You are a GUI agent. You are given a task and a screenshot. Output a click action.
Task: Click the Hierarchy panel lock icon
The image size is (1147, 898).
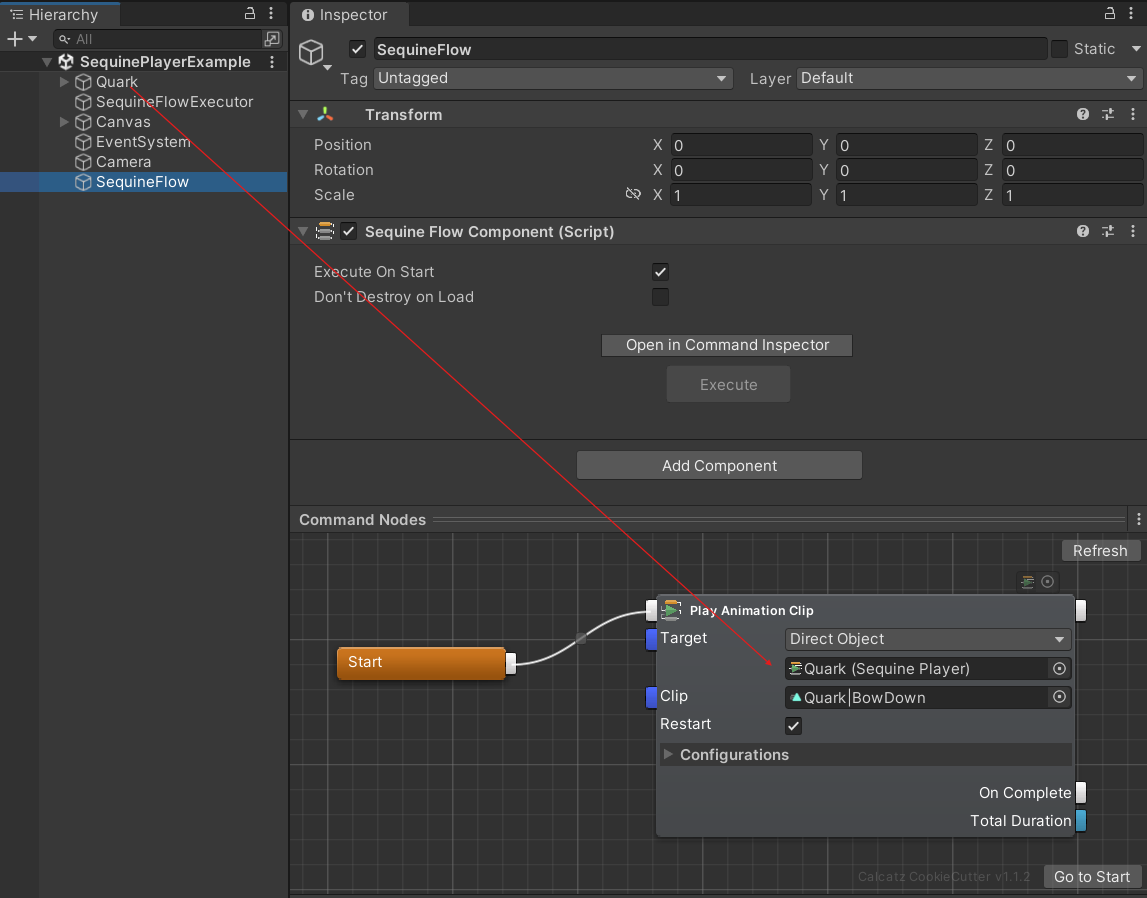click(250, 14)
